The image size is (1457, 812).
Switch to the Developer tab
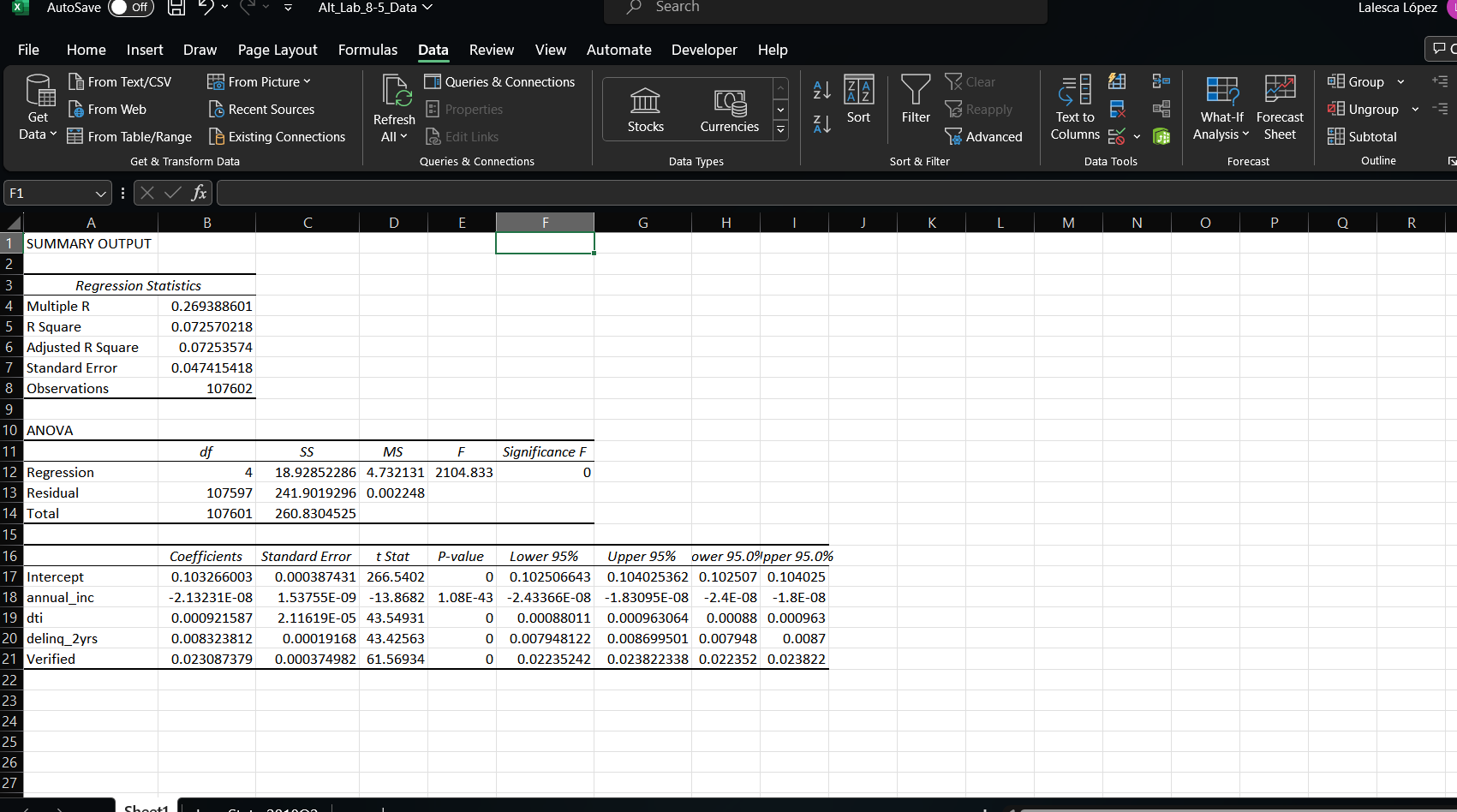coord(704,50)
